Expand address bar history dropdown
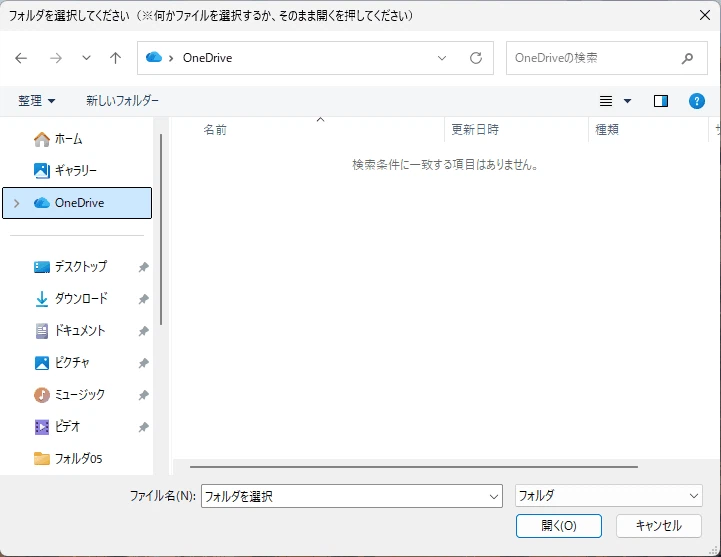 442,58
